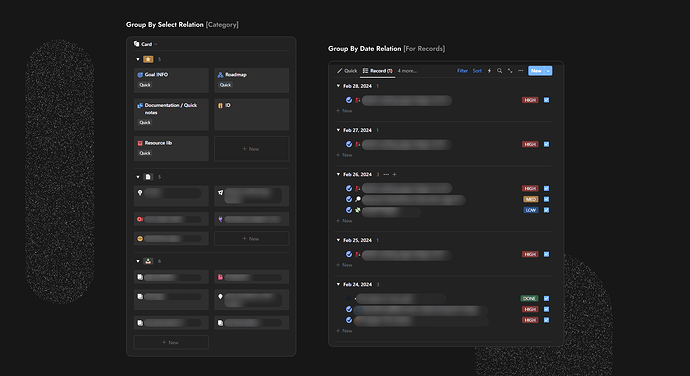Collapse the Feb 27, 2024 group
This screenshot has height=376, width=690.
pyautogui.click(x=338, y=130)
